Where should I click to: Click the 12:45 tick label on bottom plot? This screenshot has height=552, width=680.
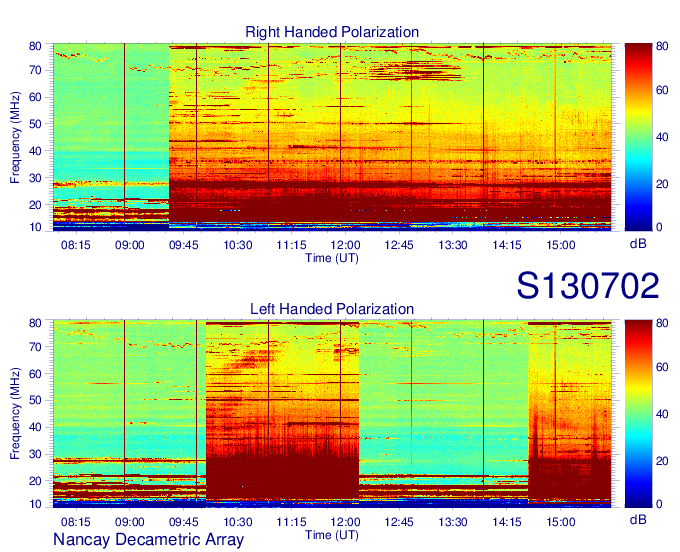[399, 522]
